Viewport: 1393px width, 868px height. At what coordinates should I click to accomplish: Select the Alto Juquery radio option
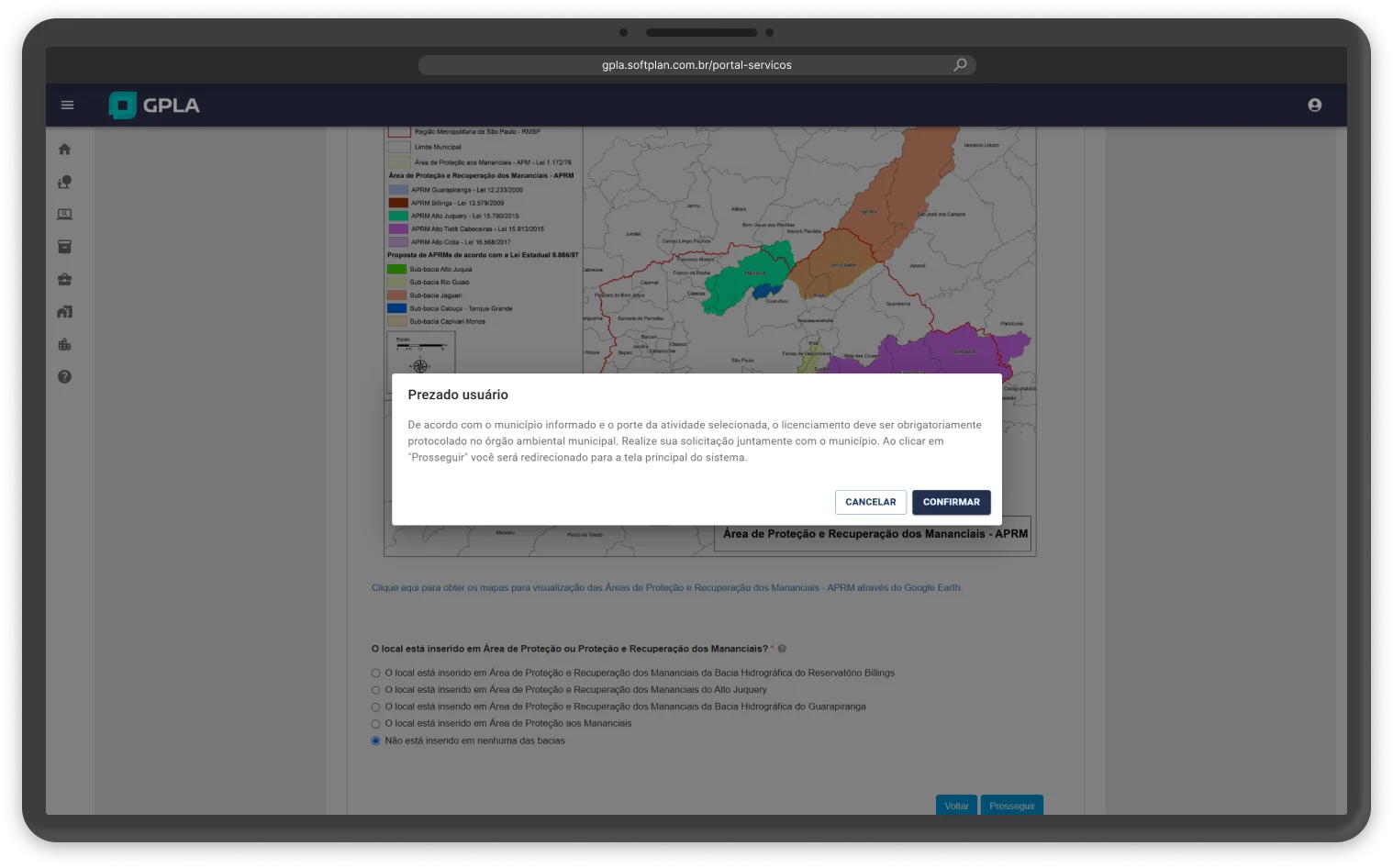click(375, 690)
